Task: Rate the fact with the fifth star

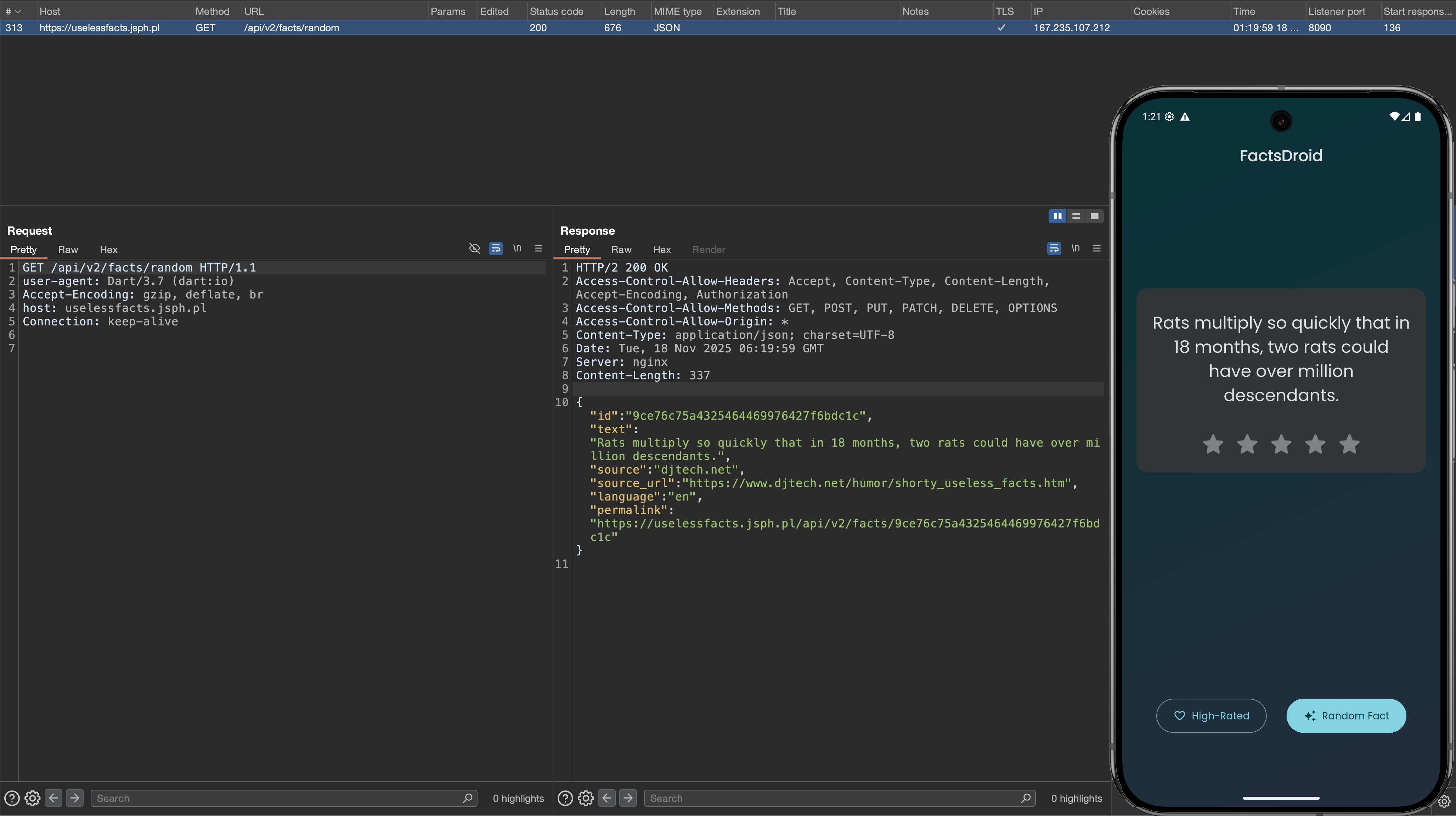Action: coord(1349,444)
